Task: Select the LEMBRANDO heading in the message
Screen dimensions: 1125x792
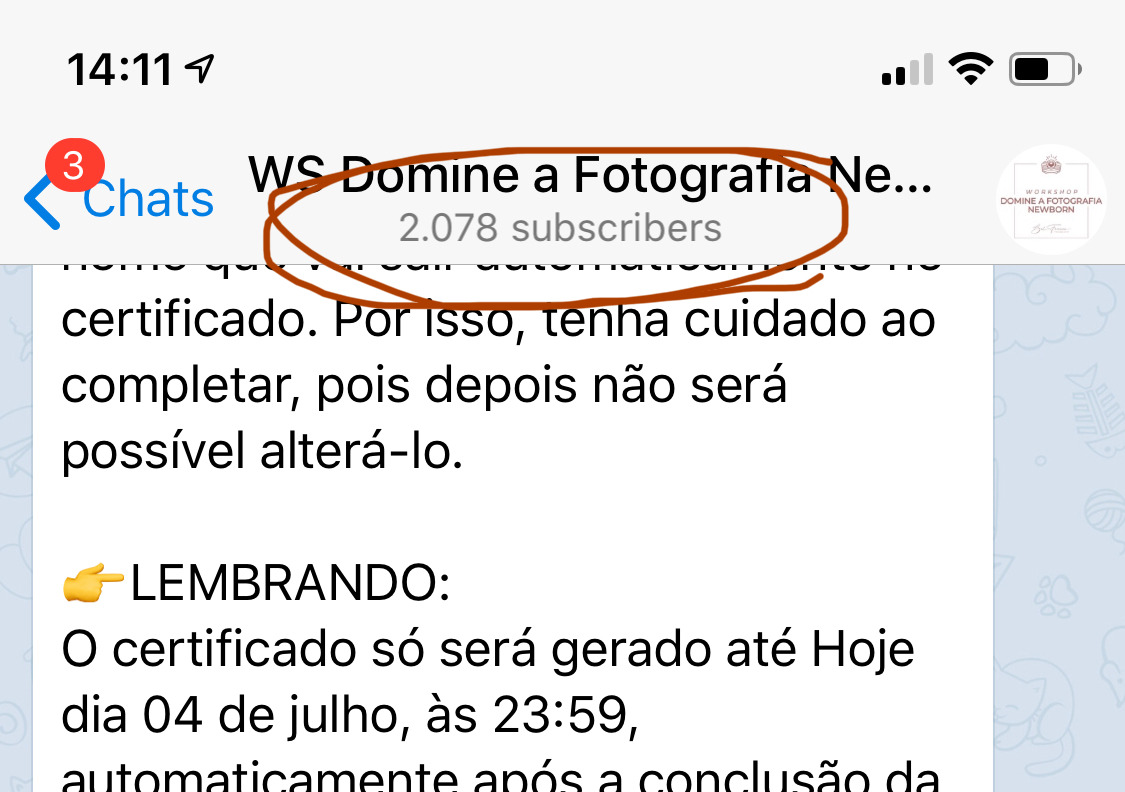Action: click(x=290, y=583)
